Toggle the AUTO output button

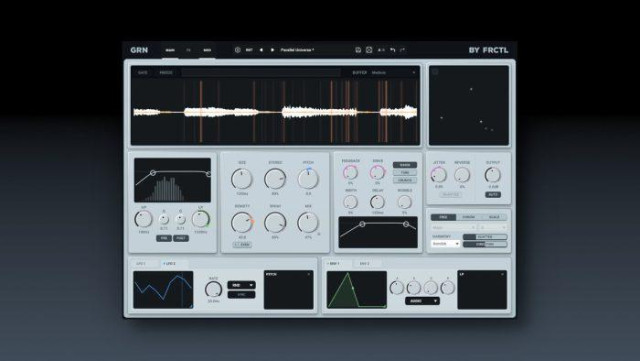click(493, 194)
